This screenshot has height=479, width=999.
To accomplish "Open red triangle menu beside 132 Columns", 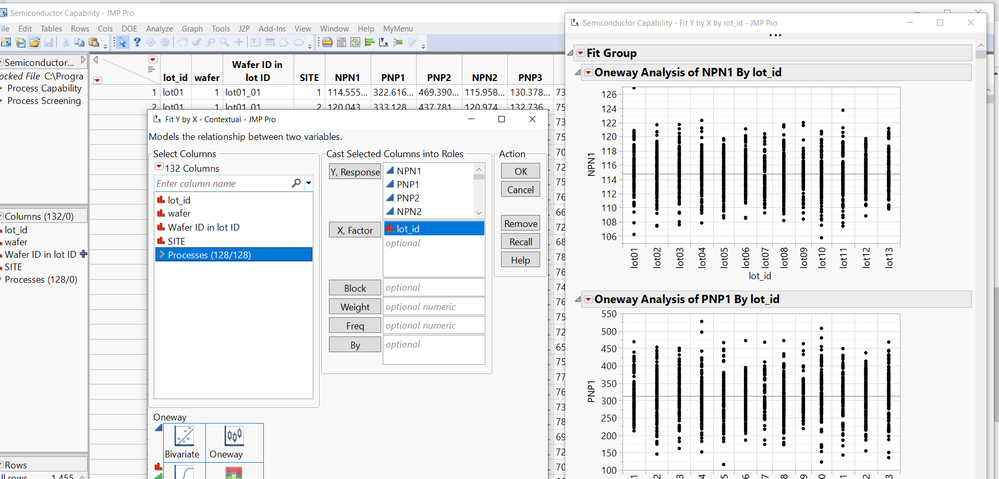I will [157, 168].
